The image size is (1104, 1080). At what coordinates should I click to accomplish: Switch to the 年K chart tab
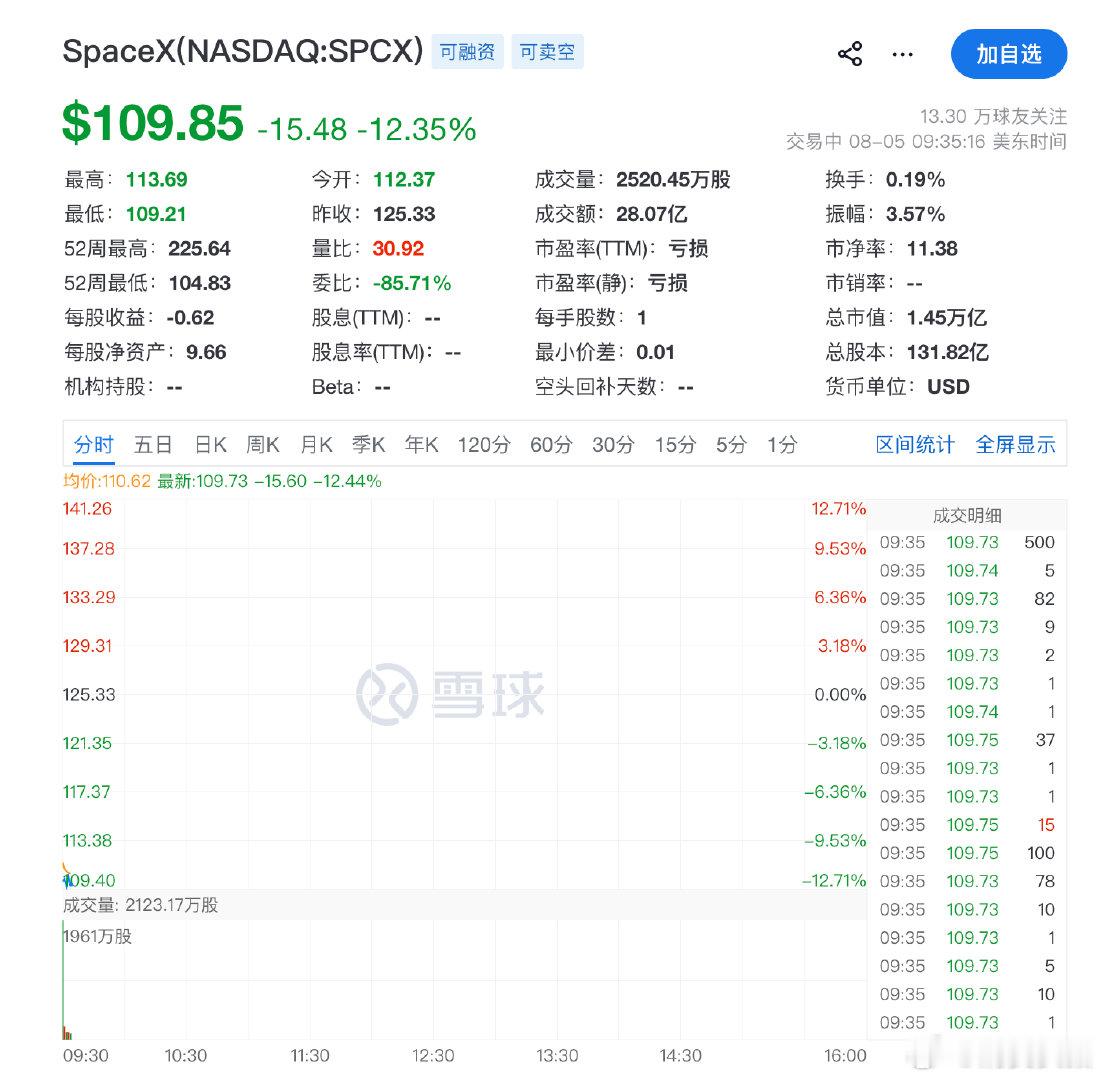coord(421,445)
